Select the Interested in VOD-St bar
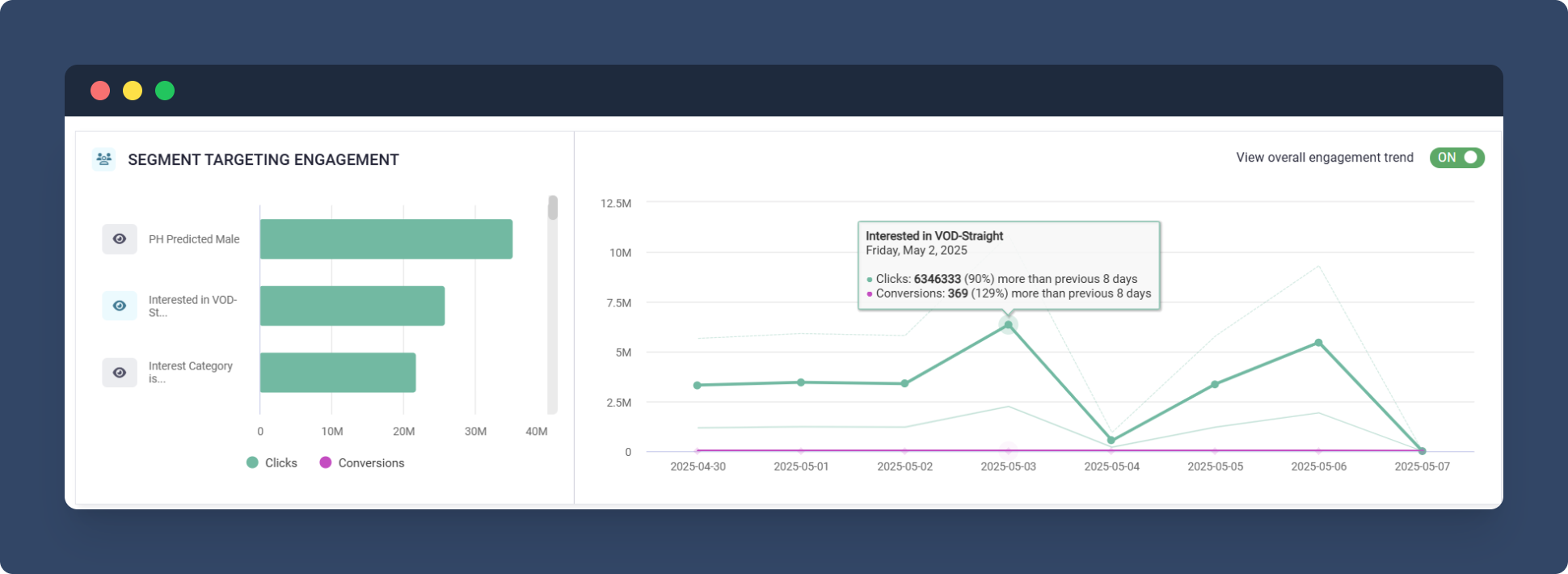Image resolution: width=1568 pixels, height=574 pixels. (352, 306)
